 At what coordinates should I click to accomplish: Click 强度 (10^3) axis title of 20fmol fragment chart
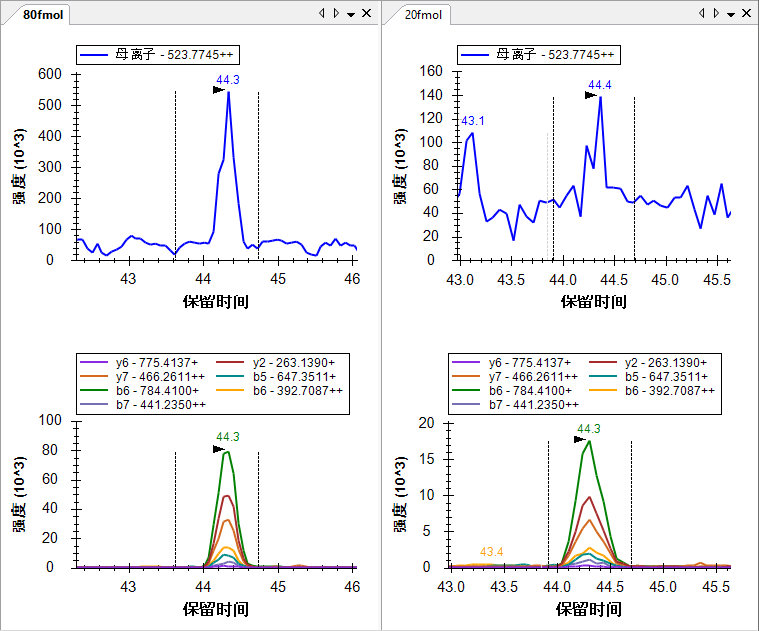[400, 495]
